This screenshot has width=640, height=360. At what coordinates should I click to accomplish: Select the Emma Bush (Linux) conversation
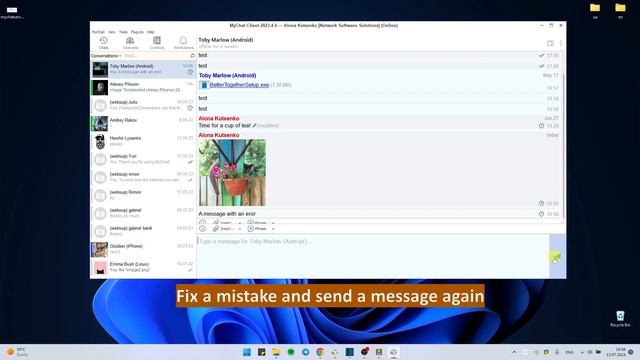pyautogui.click(x=143, y=267)
